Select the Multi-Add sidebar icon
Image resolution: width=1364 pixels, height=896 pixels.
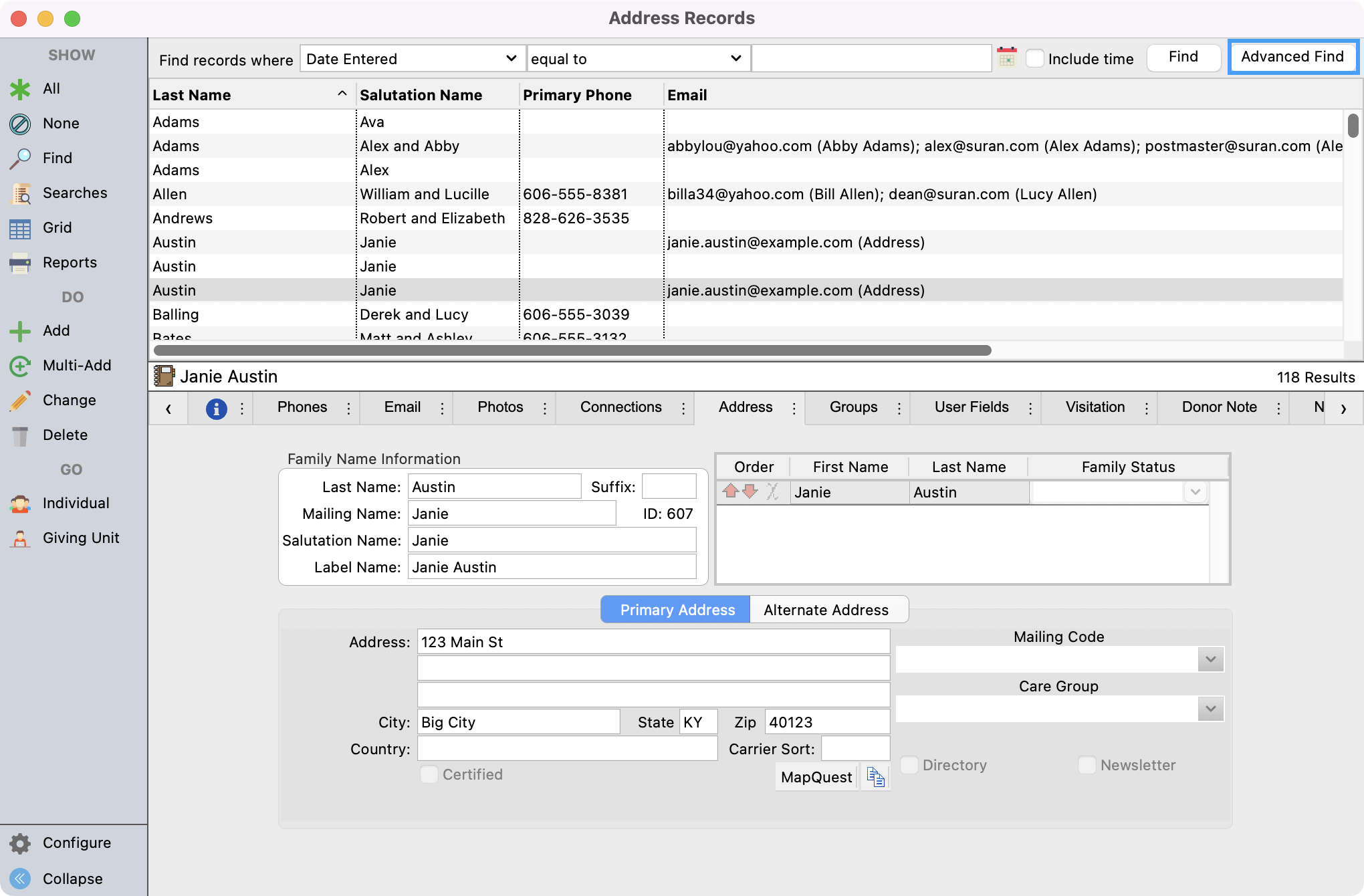click(20, 366)
